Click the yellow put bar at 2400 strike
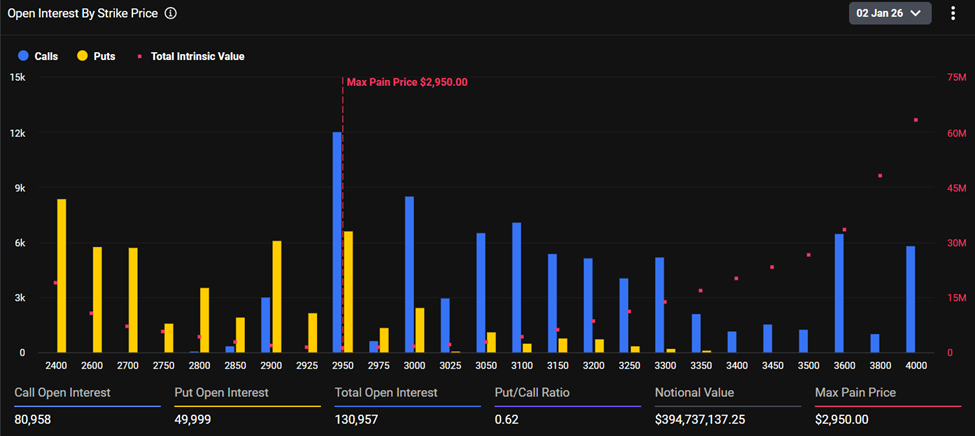Screen dimensions: 975x436 62,275
